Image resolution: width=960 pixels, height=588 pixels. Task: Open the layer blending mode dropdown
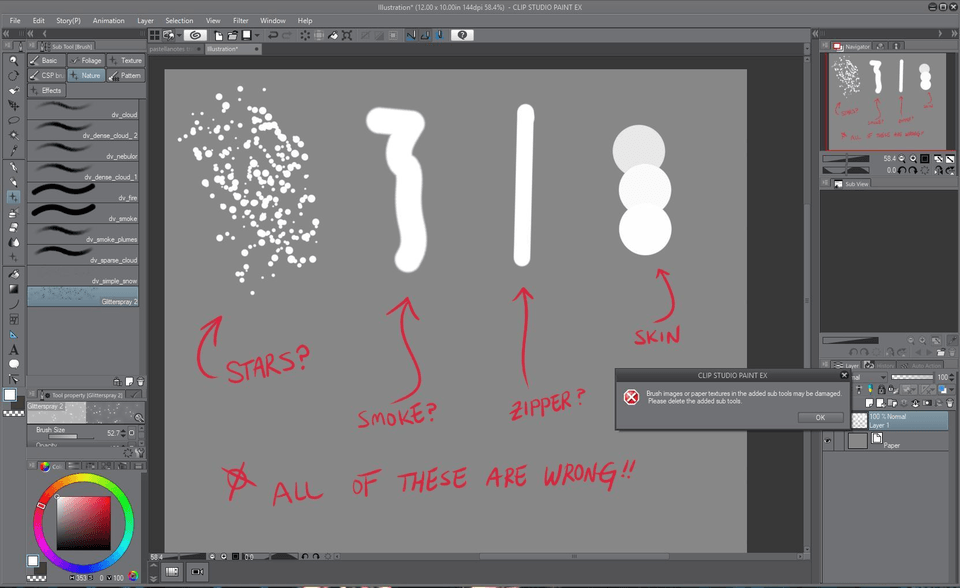coord(884,378)
